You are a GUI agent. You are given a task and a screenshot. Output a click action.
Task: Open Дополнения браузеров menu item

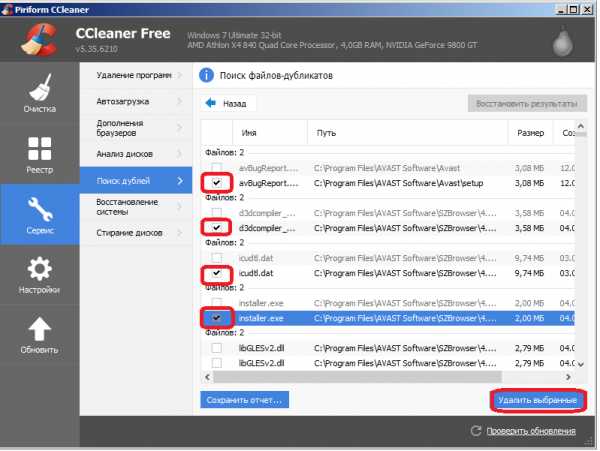136,128
